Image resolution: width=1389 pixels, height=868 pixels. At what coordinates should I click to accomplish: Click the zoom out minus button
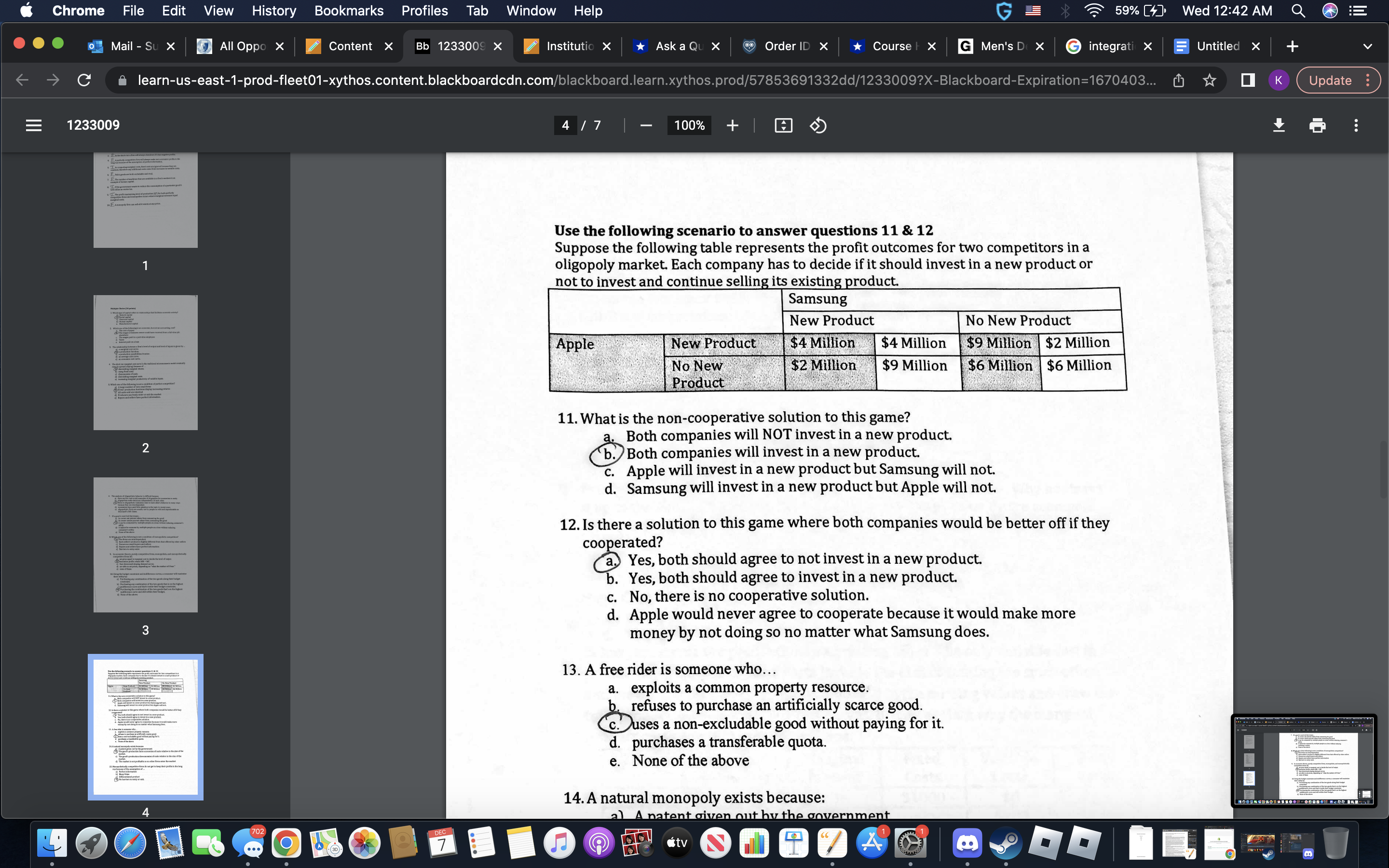point(646,125)
